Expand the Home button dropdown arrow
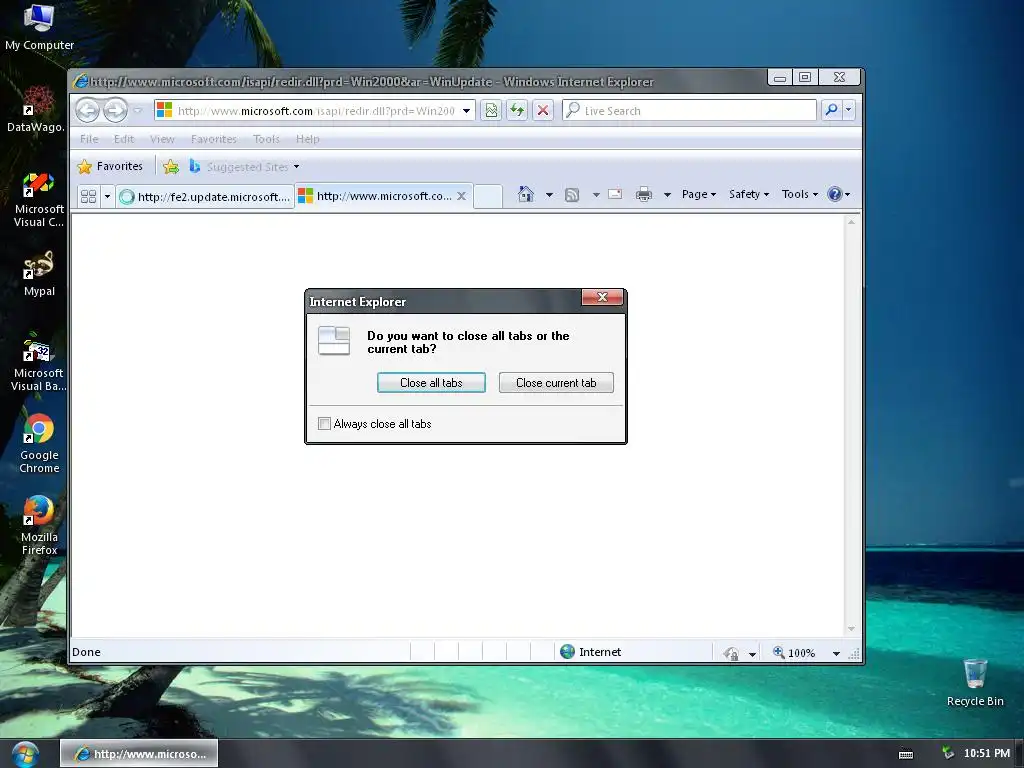This screenshot has width=1024, height=768. [549, 195]
